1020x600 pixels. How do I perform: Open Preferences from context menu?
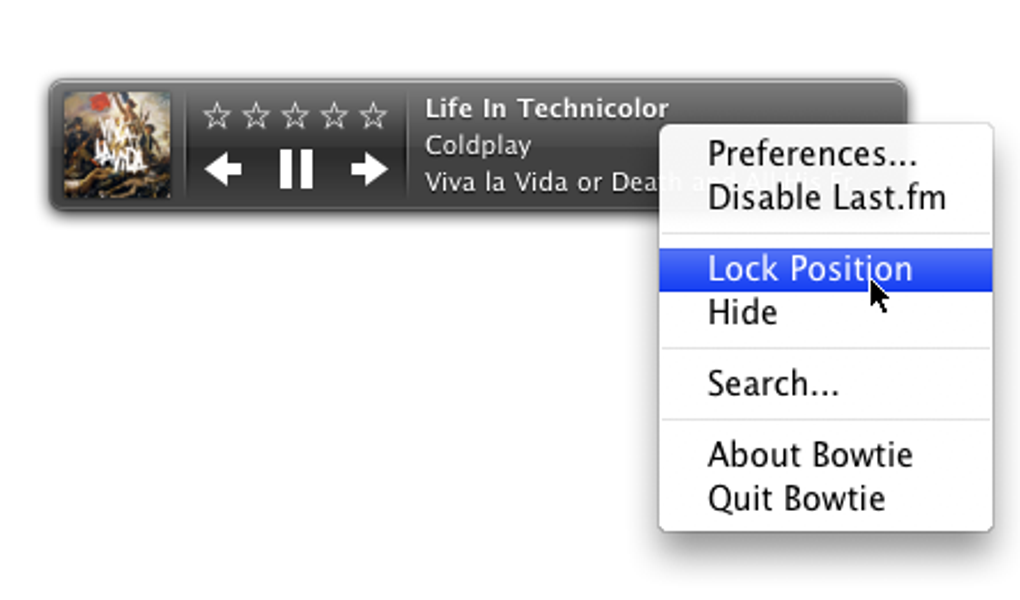[812, 154]
